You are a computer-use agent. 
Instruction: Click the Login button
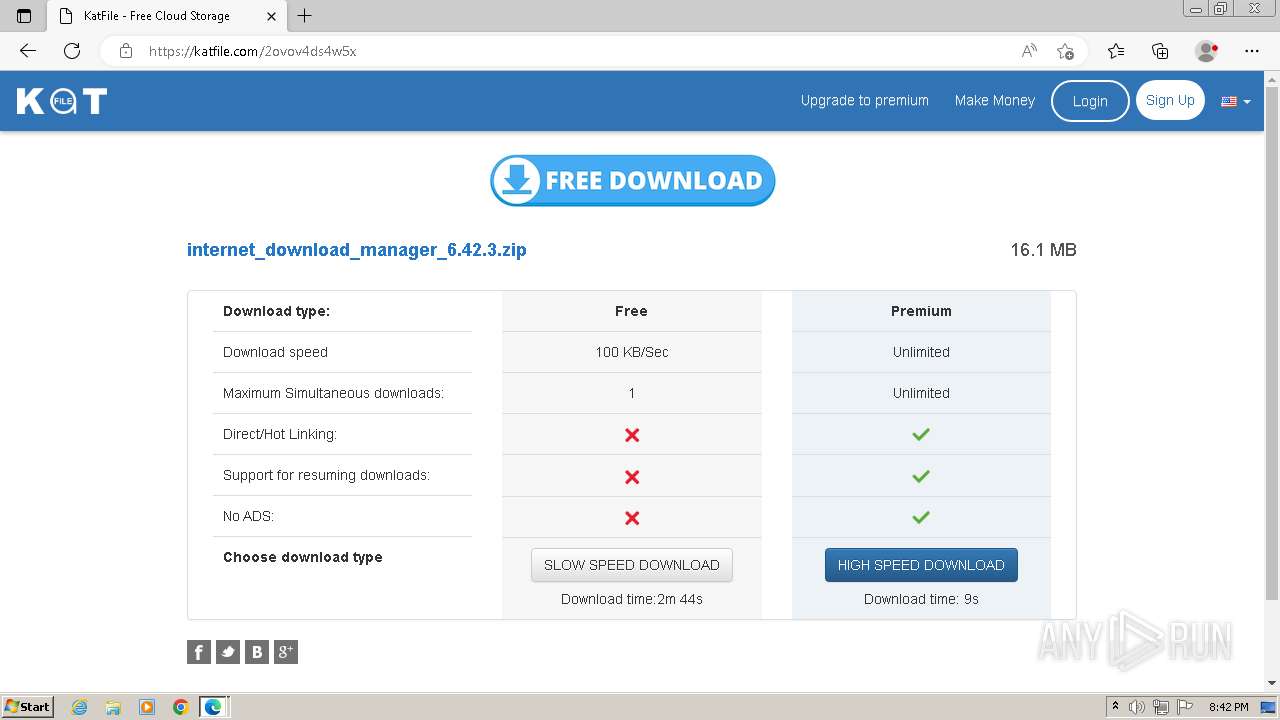pos(1090,101)
